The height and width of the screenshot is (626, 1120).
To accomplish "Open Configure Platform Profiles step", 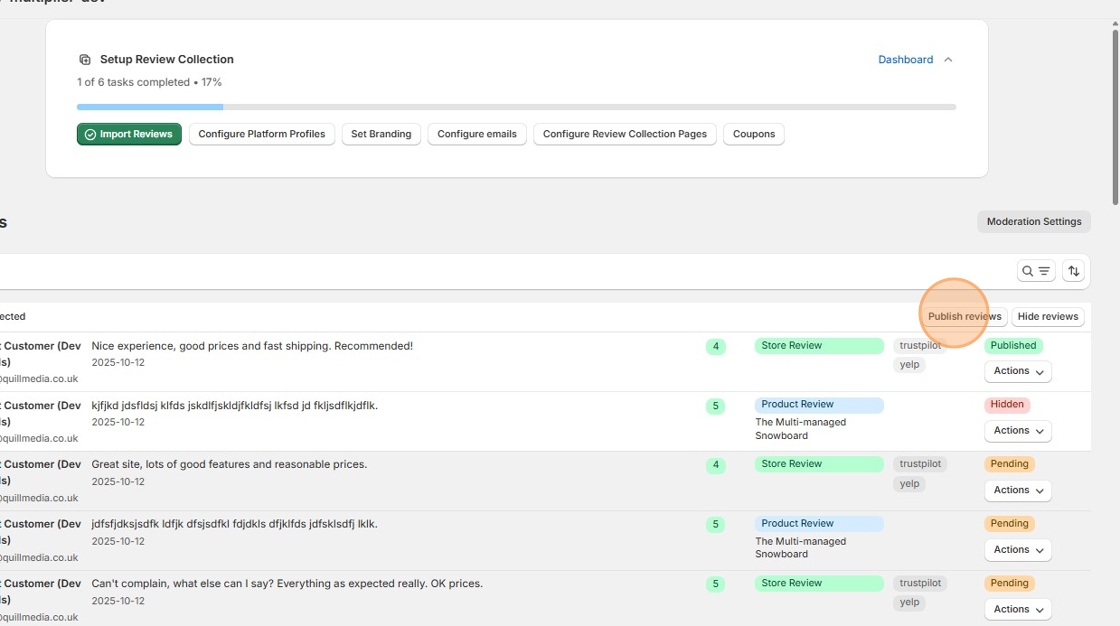I will point(262,134).
